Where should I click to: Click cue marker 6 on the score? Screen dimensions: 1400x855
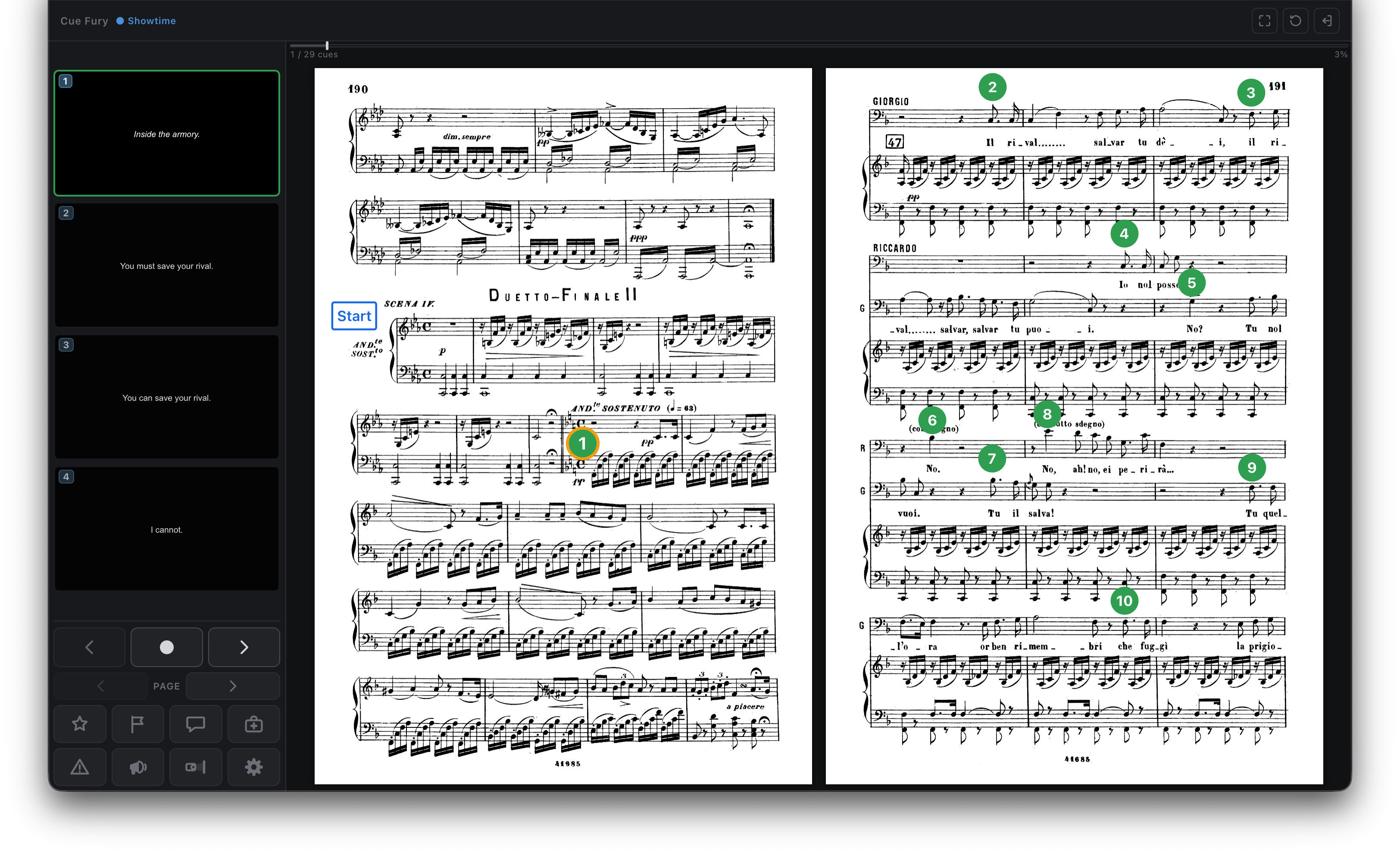(x=932, y=420)
